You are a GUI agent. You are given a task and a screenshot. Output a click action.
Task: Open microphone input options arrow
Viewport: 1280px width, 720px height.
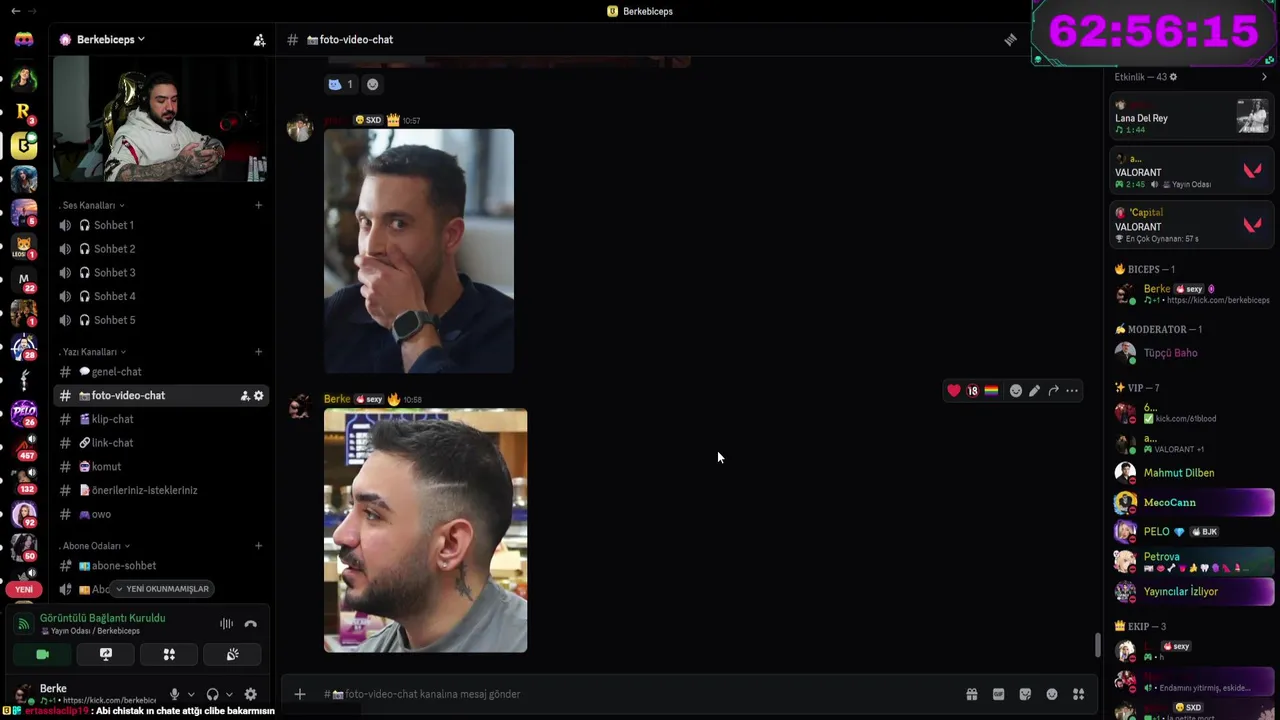pos(190,694)
